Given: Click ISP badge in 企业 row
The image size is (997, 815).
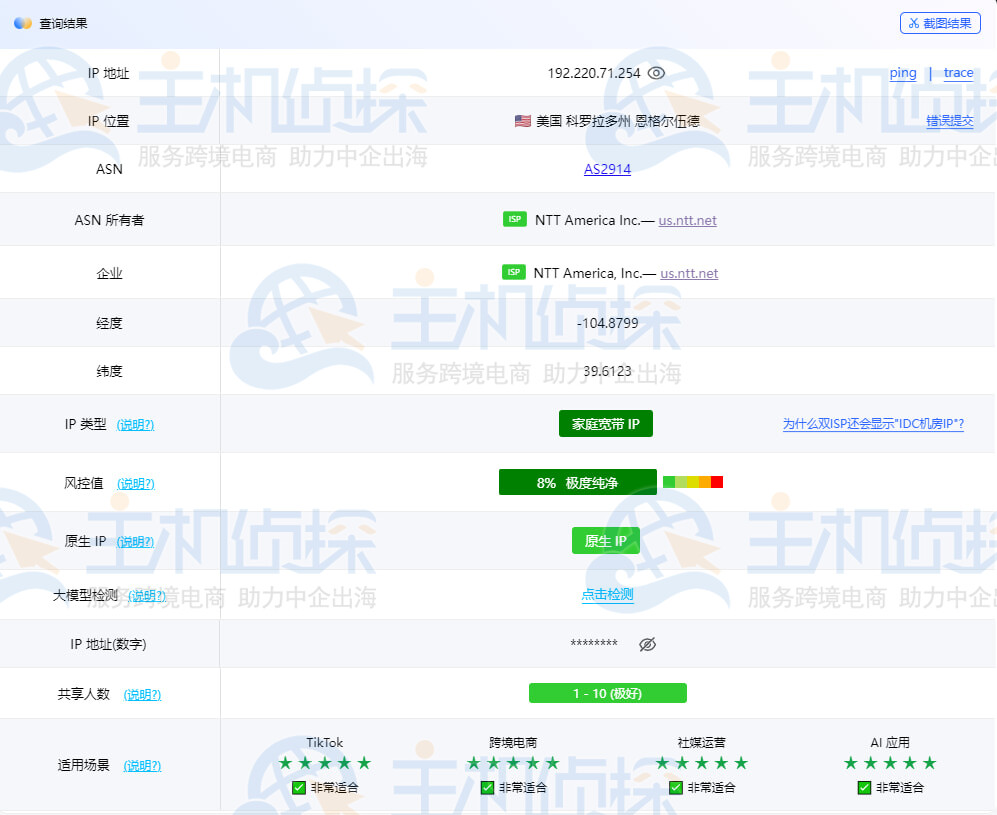Looking at the screenshot, I should click(x=514, y=272).
